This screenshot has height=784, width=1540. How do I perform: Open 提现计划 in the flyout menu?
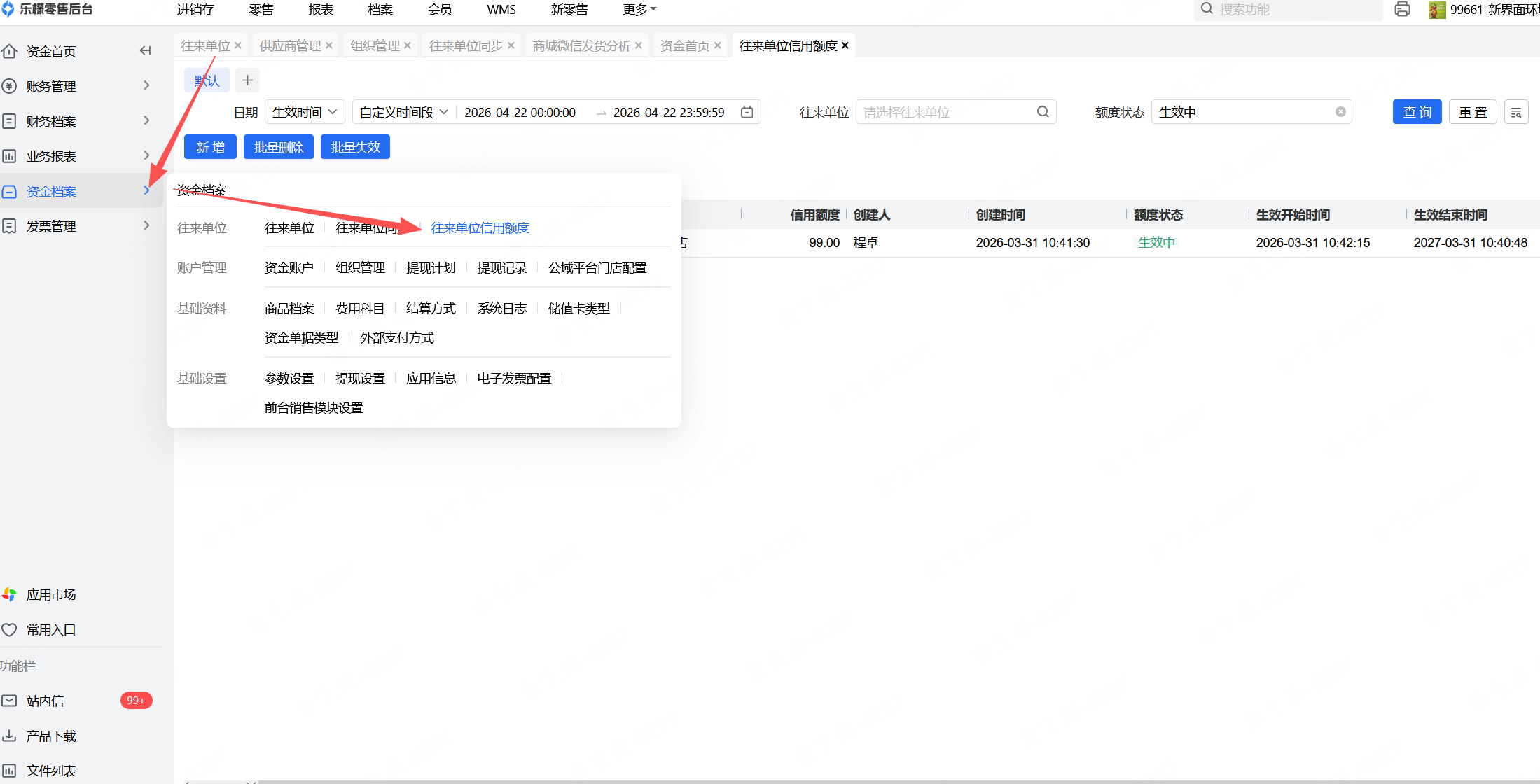pyautogui.click(x=431, y=268)
